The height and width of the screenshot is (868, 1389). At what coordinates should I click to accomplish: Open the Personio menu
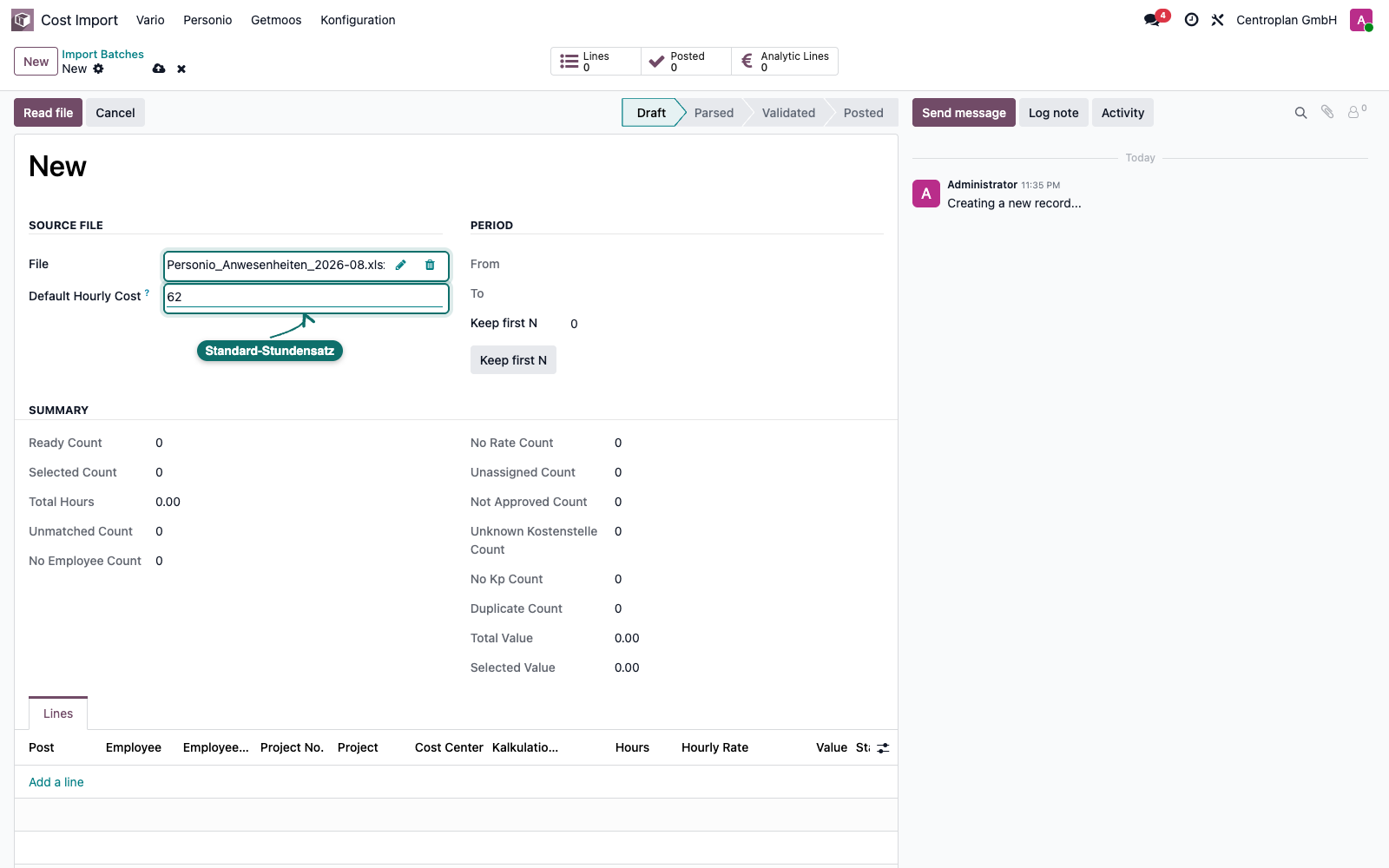point(207,20)
